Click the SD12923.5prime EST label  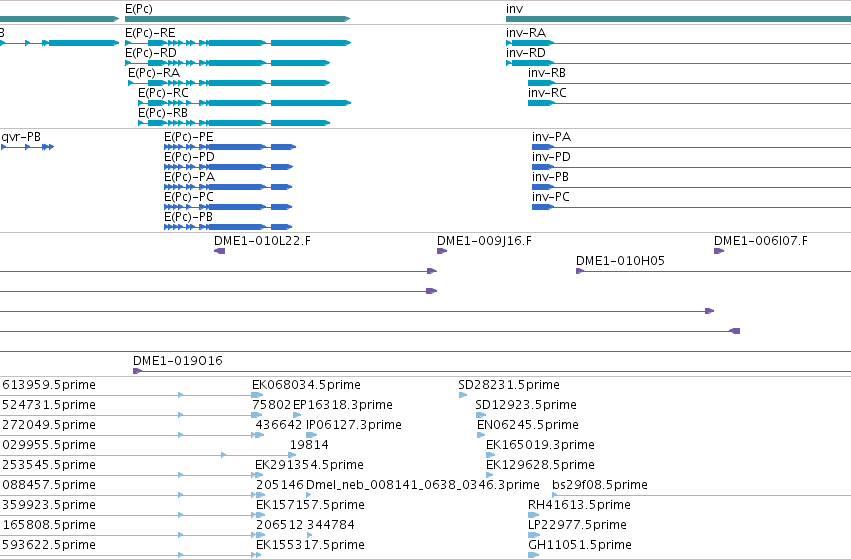(526, 405)
